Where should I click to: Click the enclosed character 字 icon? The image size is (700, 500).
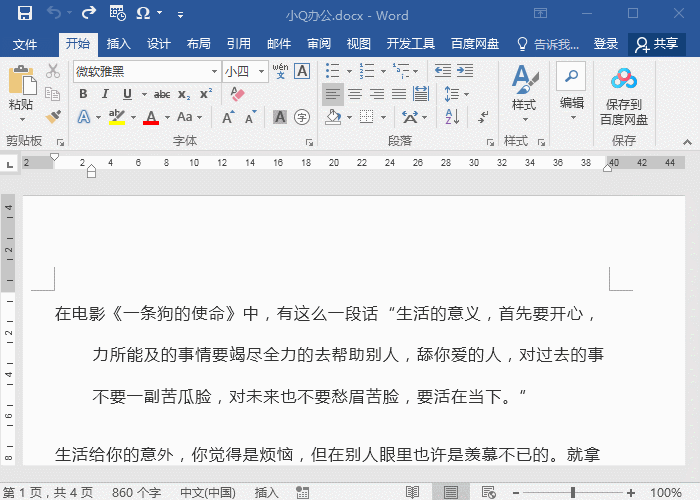pyautogui.click(x=302, y=117)
